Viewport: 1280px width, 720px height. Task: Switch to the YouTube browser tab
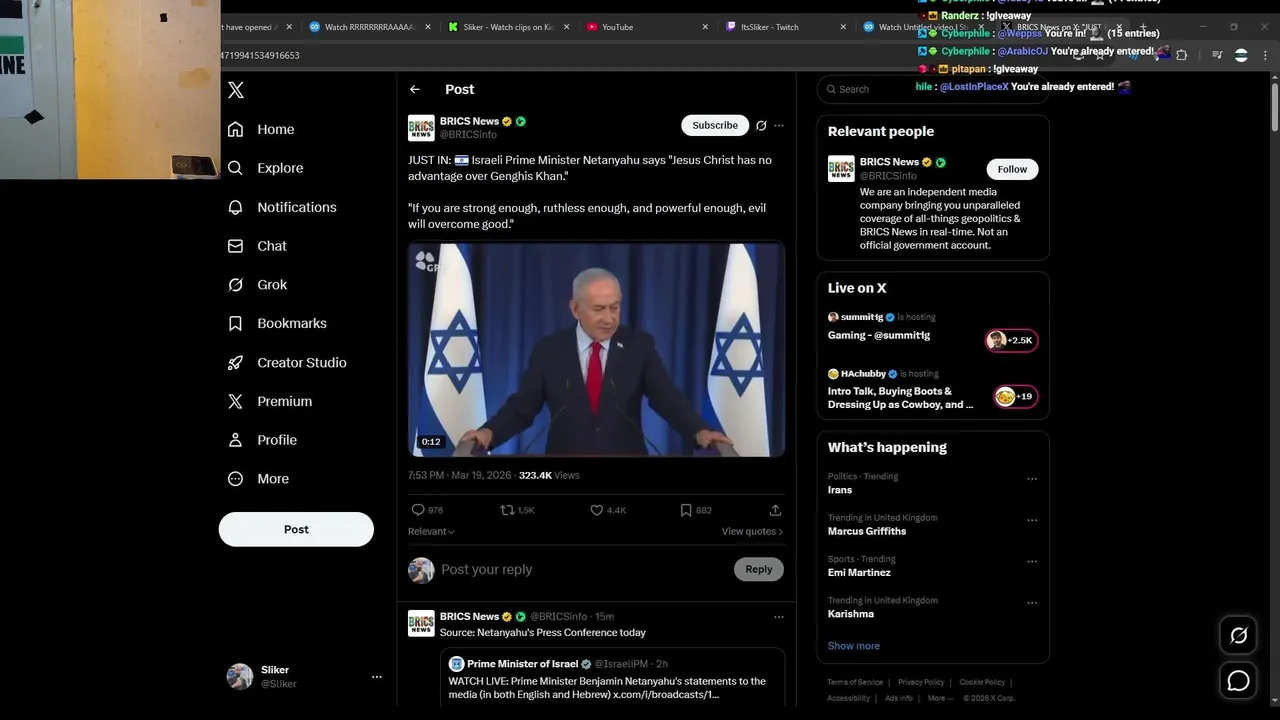click(648, 27)
